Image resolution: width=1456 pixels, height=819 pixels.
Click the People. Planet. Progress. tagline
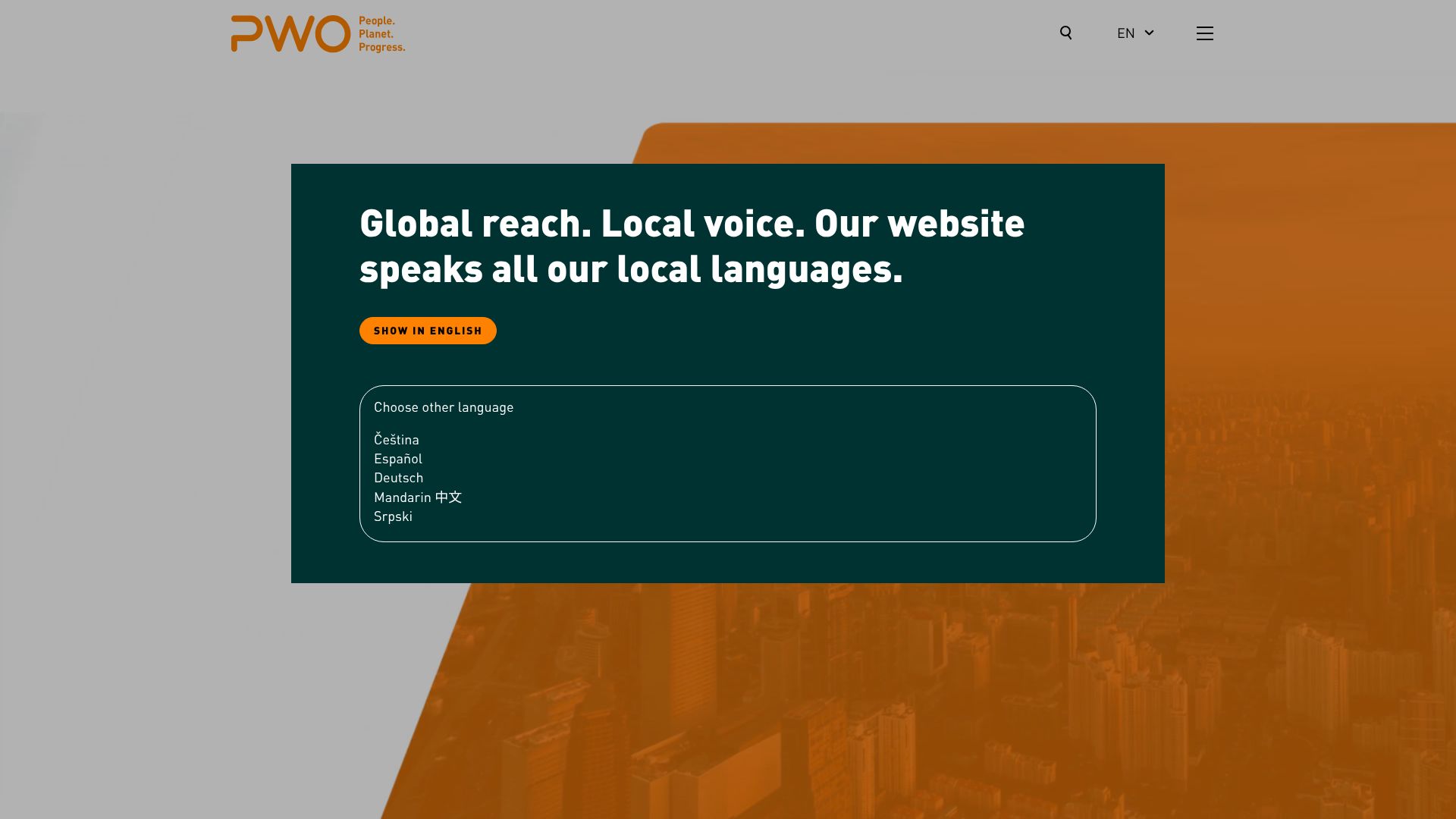click(x=381, y=34)
